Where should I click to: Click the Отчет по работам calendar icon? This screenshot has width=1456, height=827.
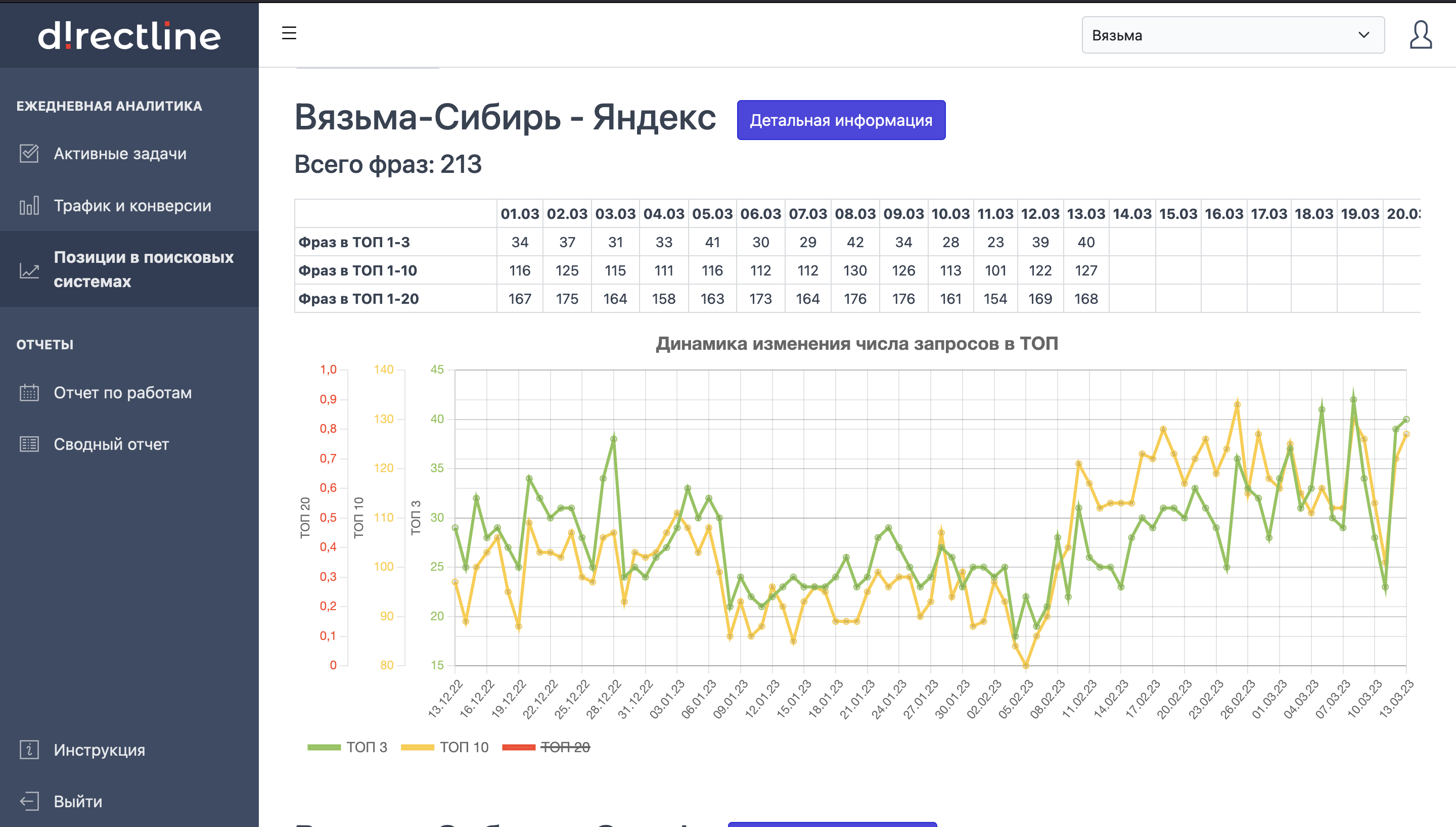click(x=29, y=392)
